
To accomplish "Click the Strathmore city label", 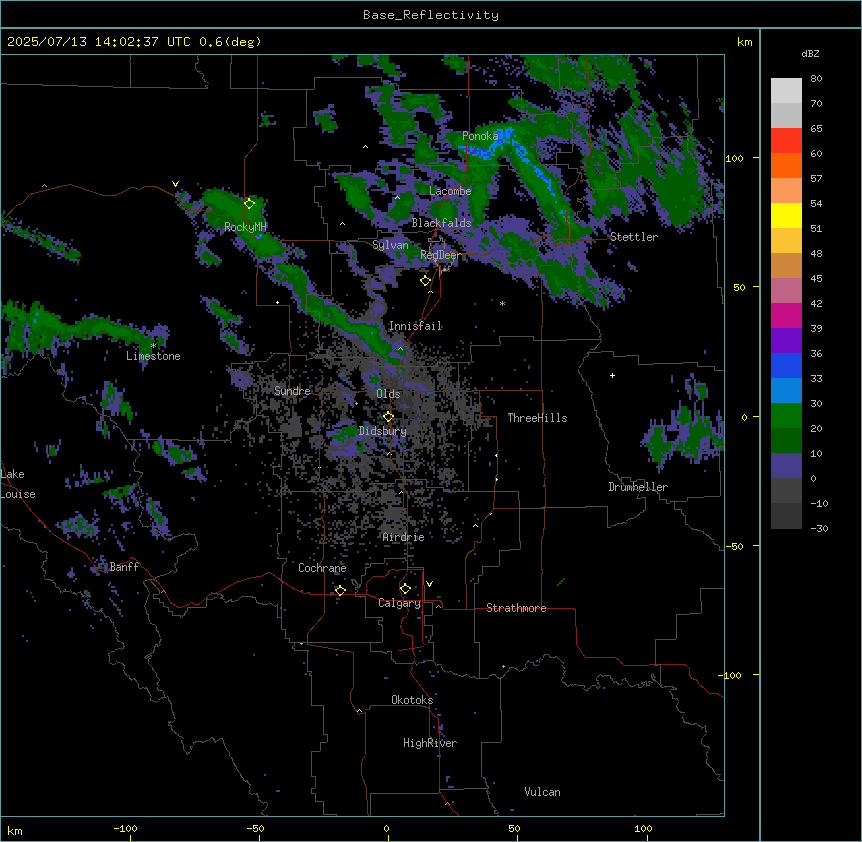I will click(516, 608).
